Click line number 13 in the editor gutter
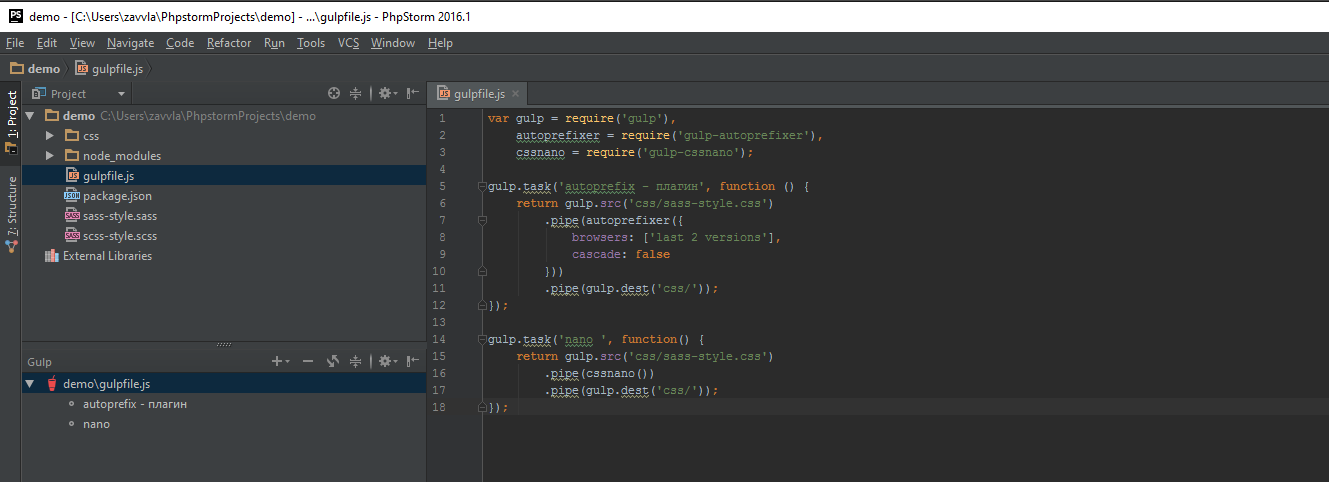 click(x=440, y=322)
